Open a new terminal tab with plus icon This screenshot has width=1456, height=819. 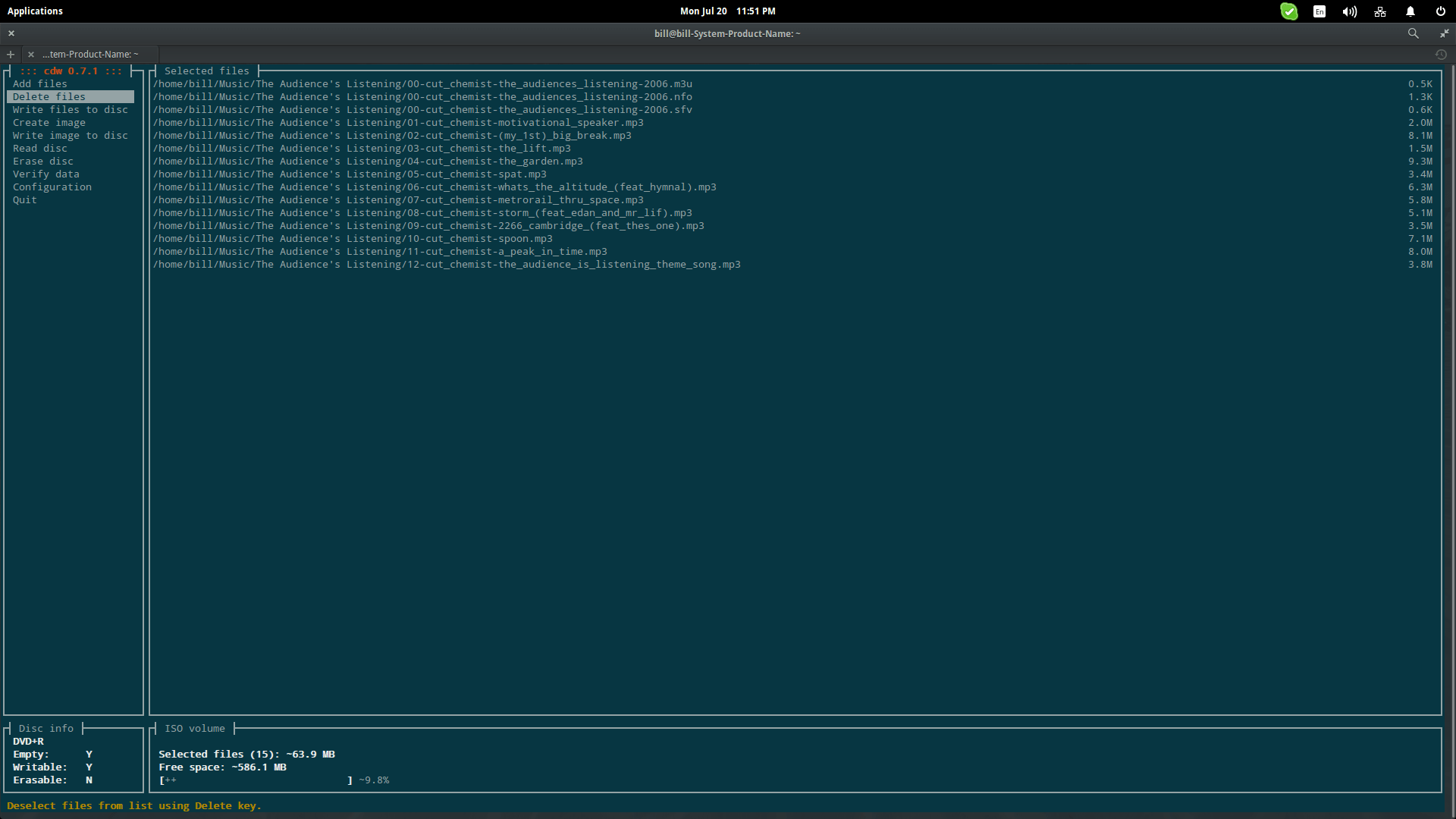pos(11,55)
